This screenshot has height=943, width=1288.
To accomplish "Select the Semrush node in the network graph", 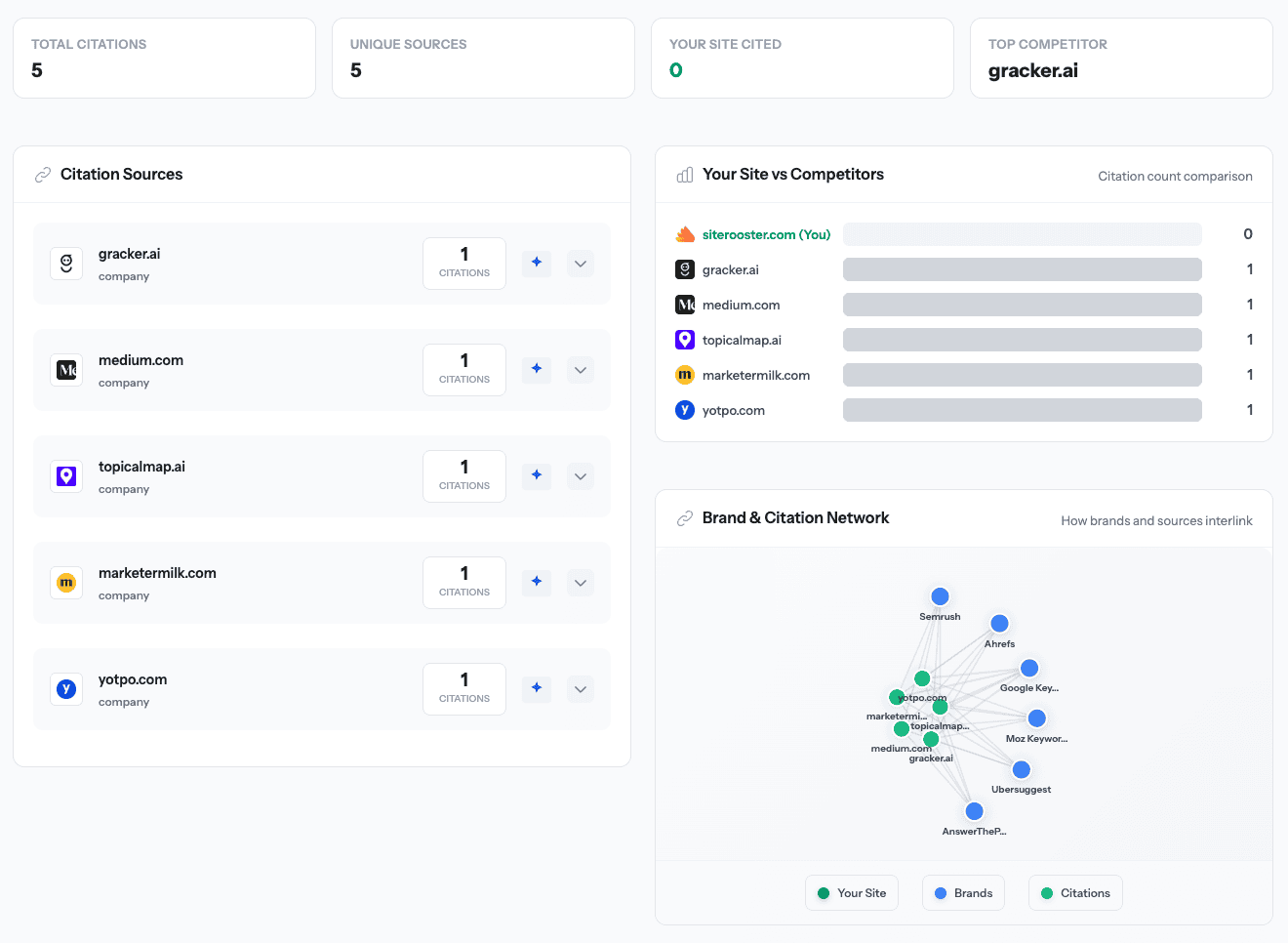I will pos(940,596).
